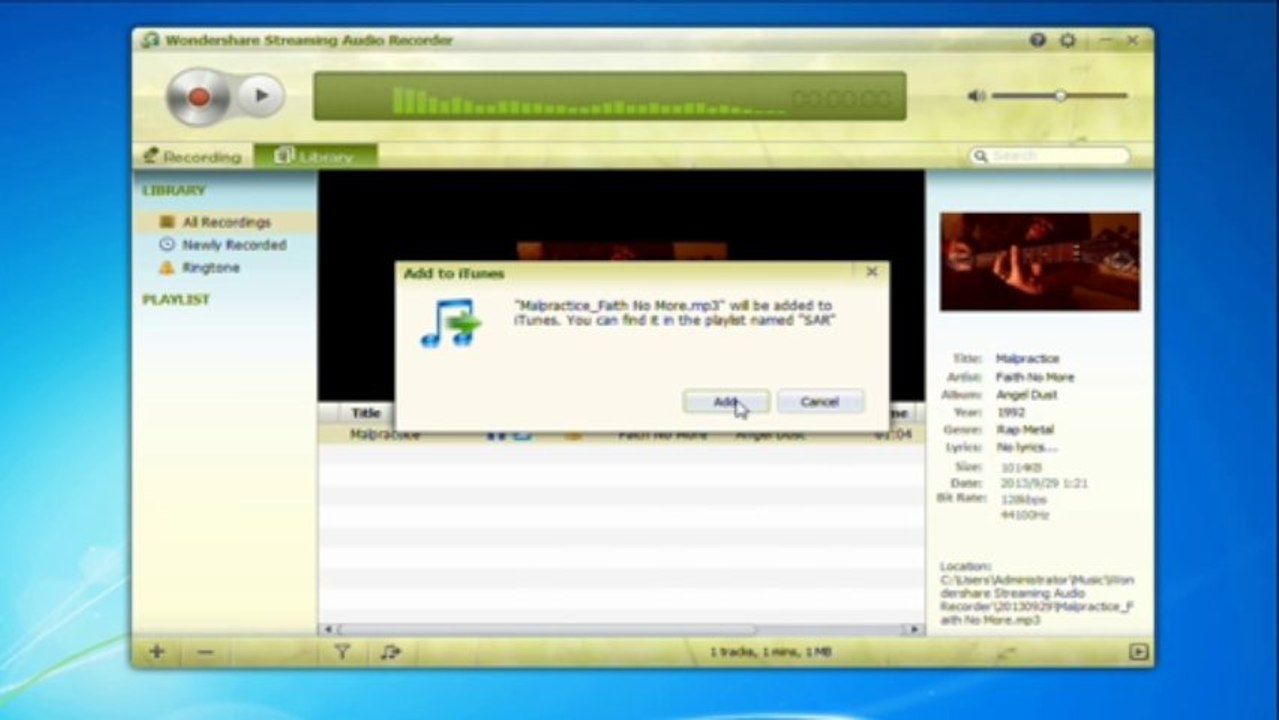
Task: Click Cancel in the Add to iTunes dialog
Action: pyautogui.click(x=820, y=401)
